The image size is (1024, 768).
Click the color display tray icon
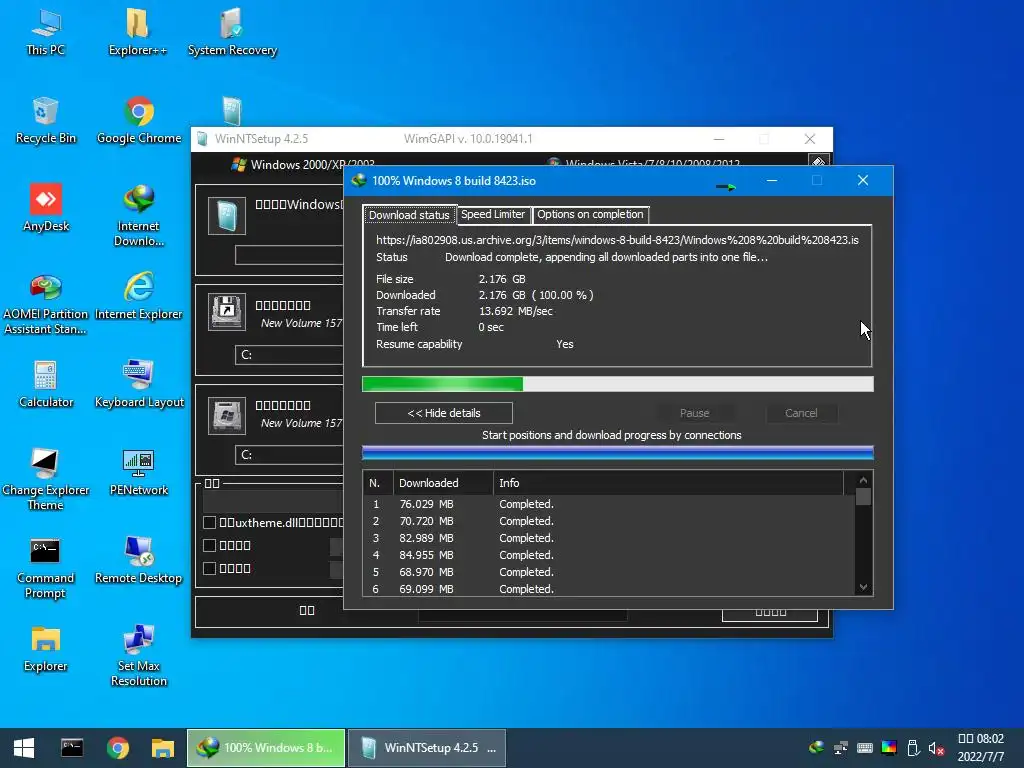tap(889, 748)
